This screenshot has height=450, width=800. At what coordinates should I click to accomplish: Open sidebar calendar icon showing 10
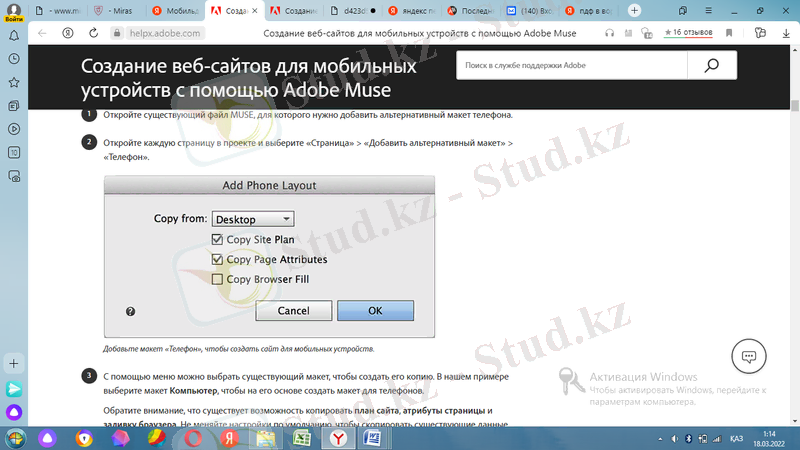click(14, 153)
